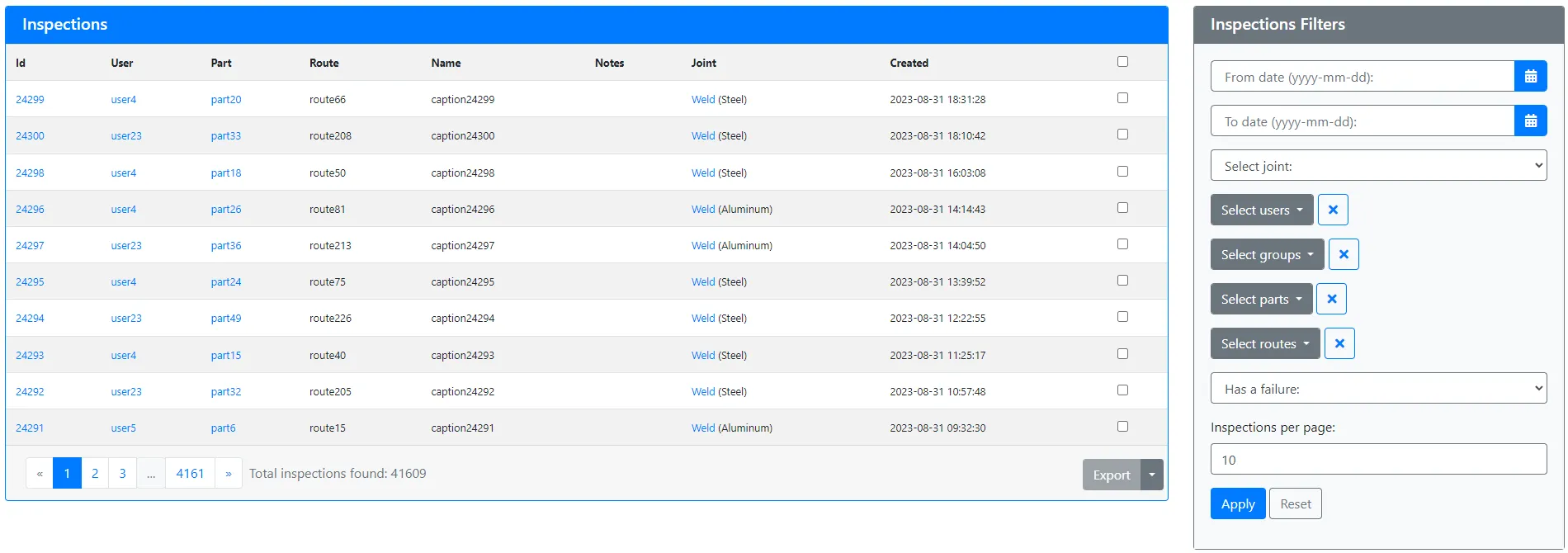Clear the selected groups filter
The height and width of the screenshot is (553, 1568).
[1344, 254]
